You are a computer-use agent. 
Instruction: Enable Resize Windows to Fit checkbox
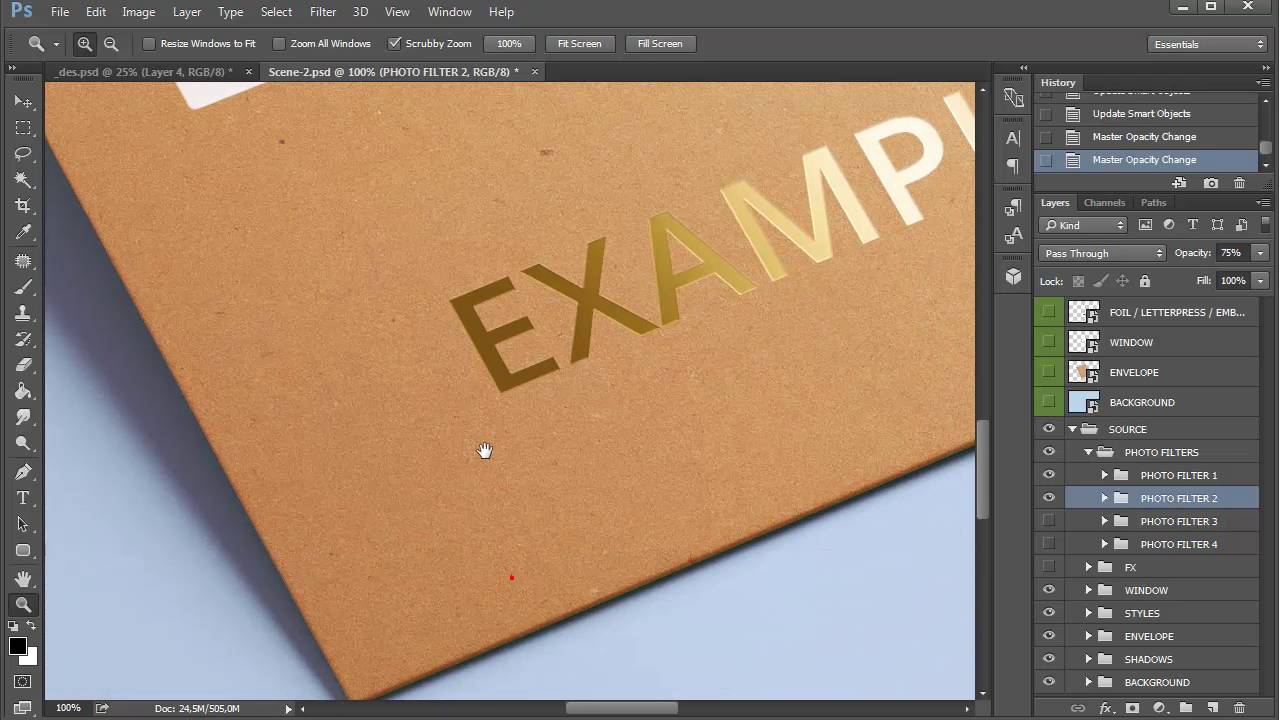(x=149, y=44)
